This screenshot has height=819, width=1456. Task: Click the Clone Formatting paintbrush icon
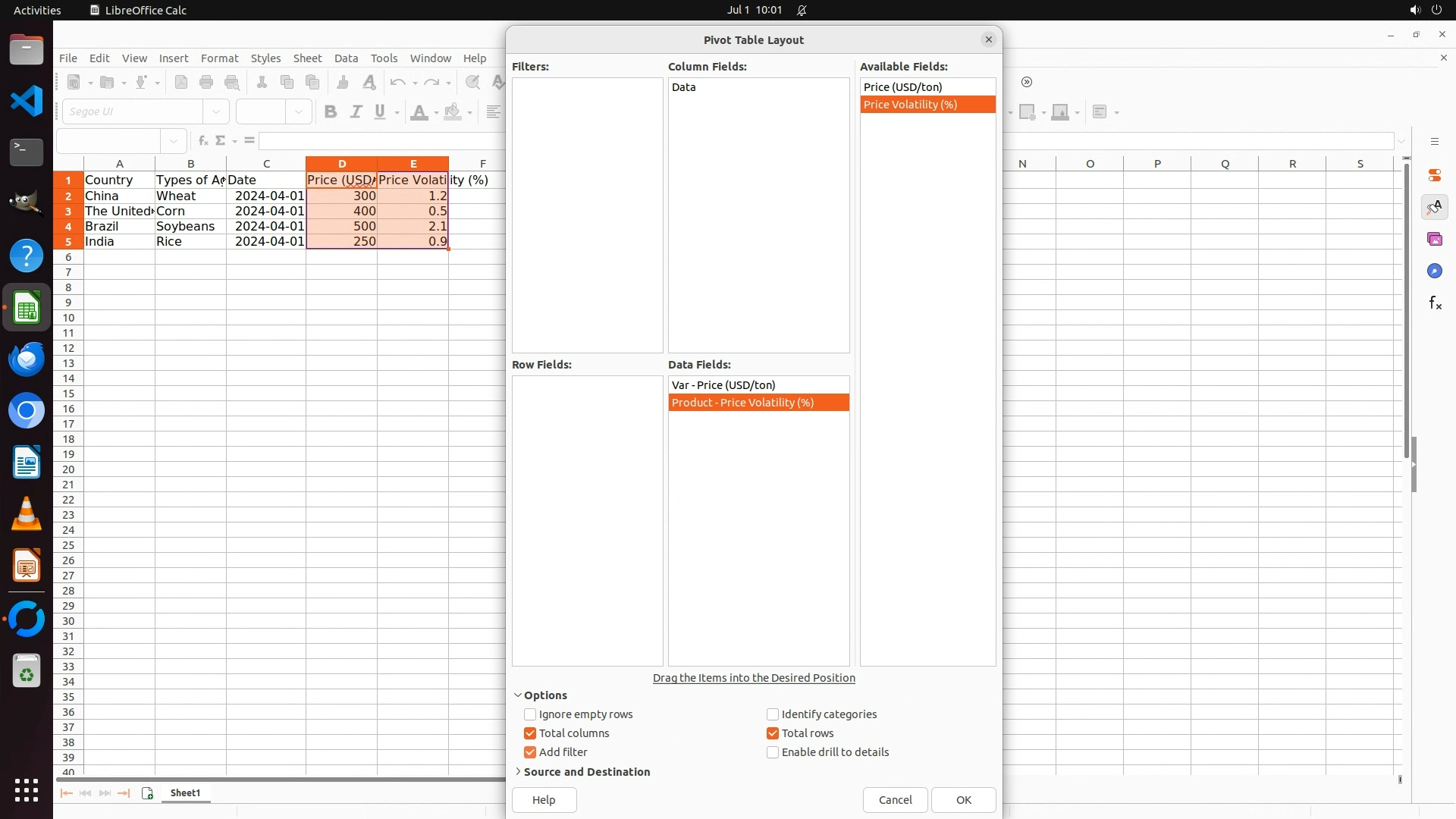tap(343, 83)
